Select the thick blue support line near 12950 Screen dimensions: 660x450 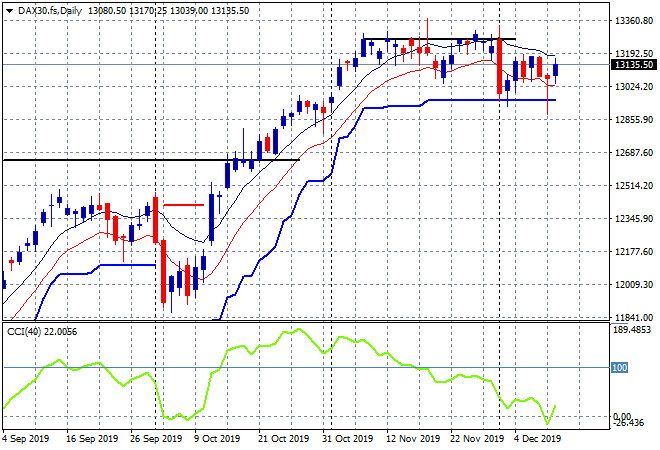click(492, 100)
